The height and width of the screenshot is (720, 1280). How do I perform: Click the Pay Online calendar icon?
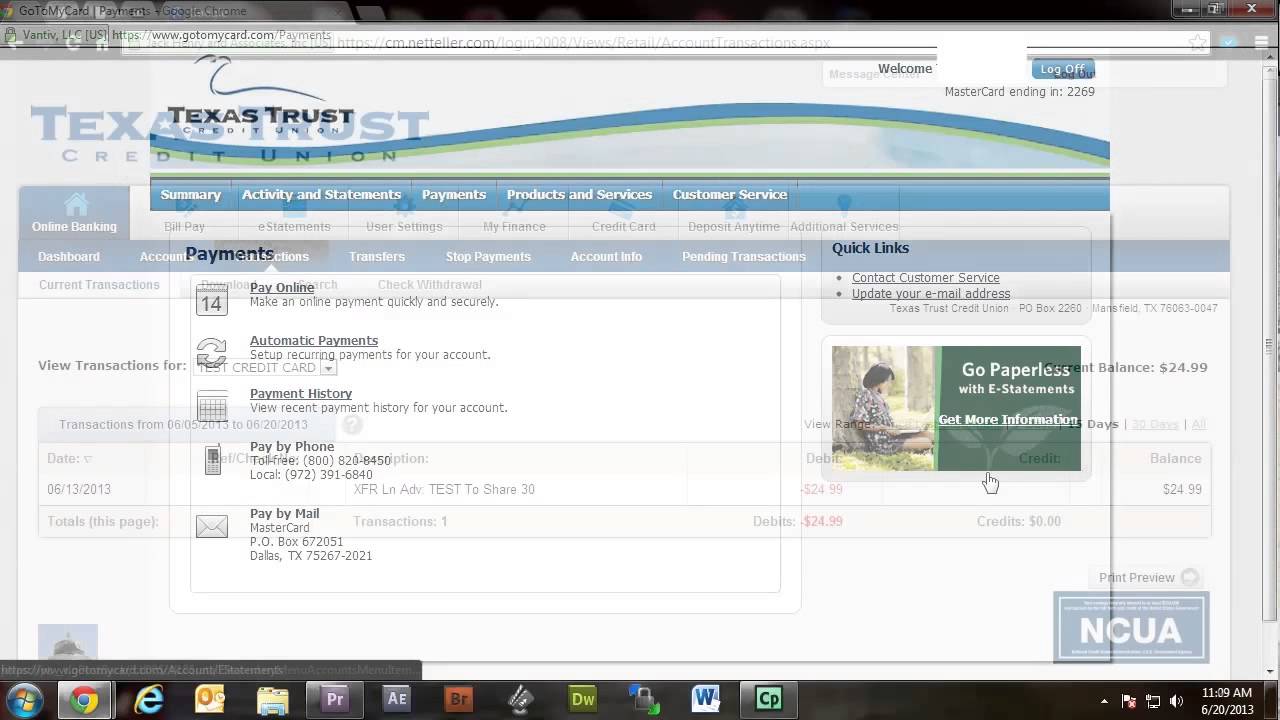click(x=211, y=299)
